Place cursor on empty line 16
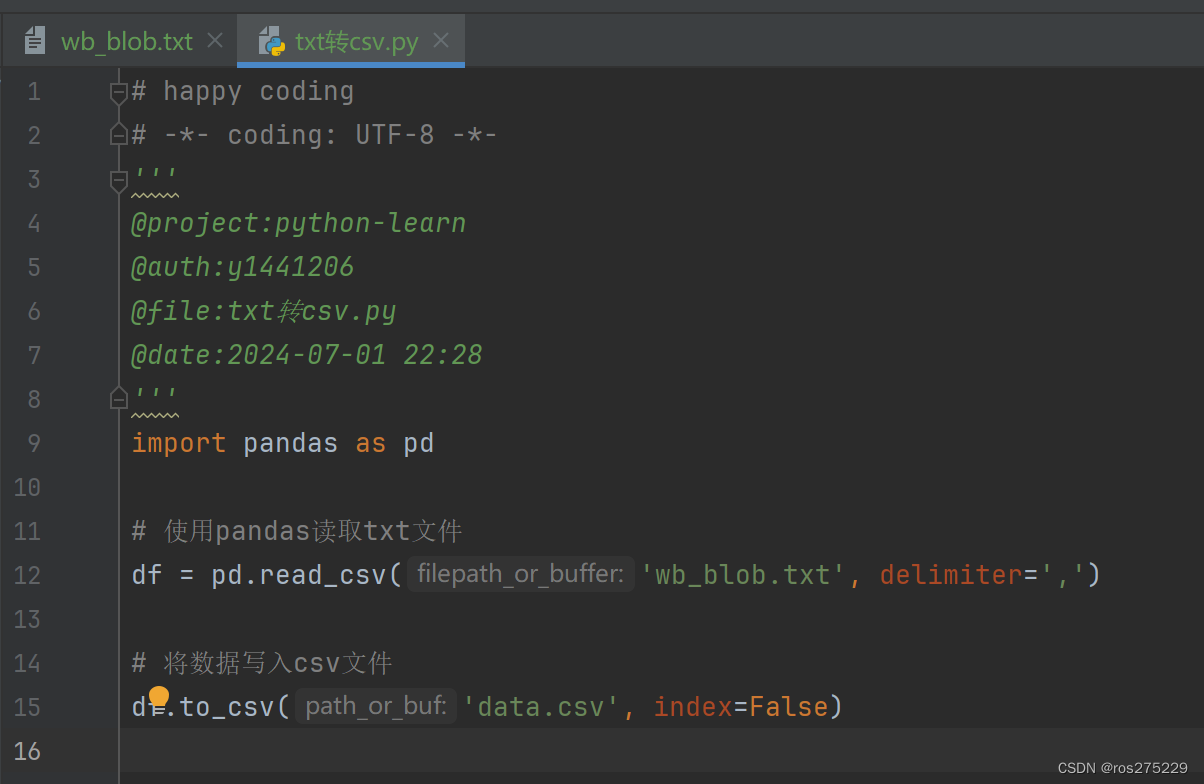This screenshot has width=1204, height=784. coord(660,750)
